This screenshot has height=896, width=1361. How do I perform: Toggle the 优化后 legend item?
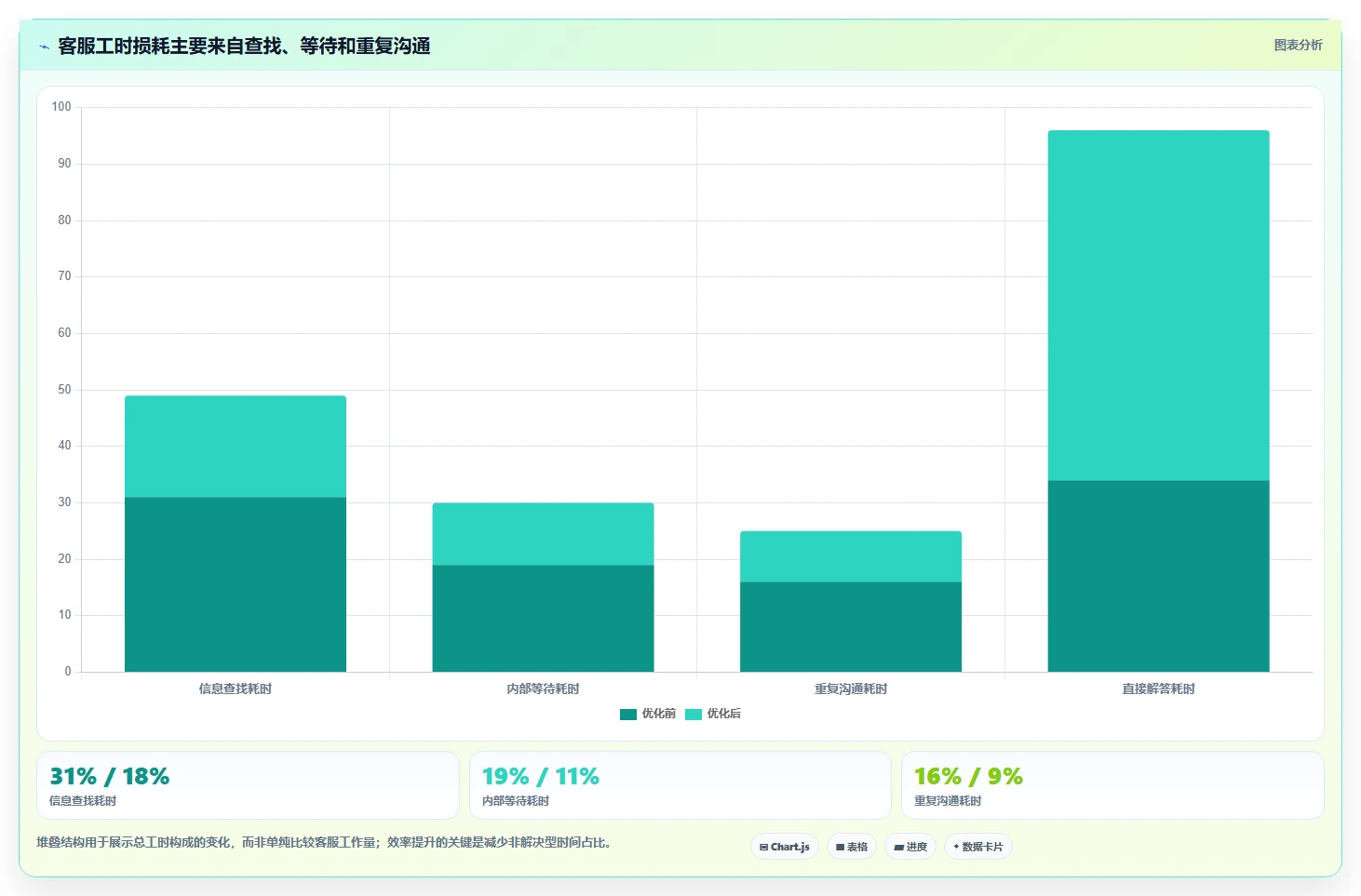(713, 714)
